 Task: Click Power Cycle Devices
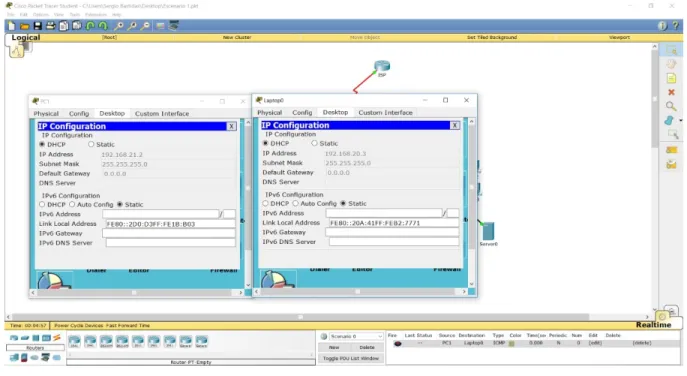click(79, 326)
